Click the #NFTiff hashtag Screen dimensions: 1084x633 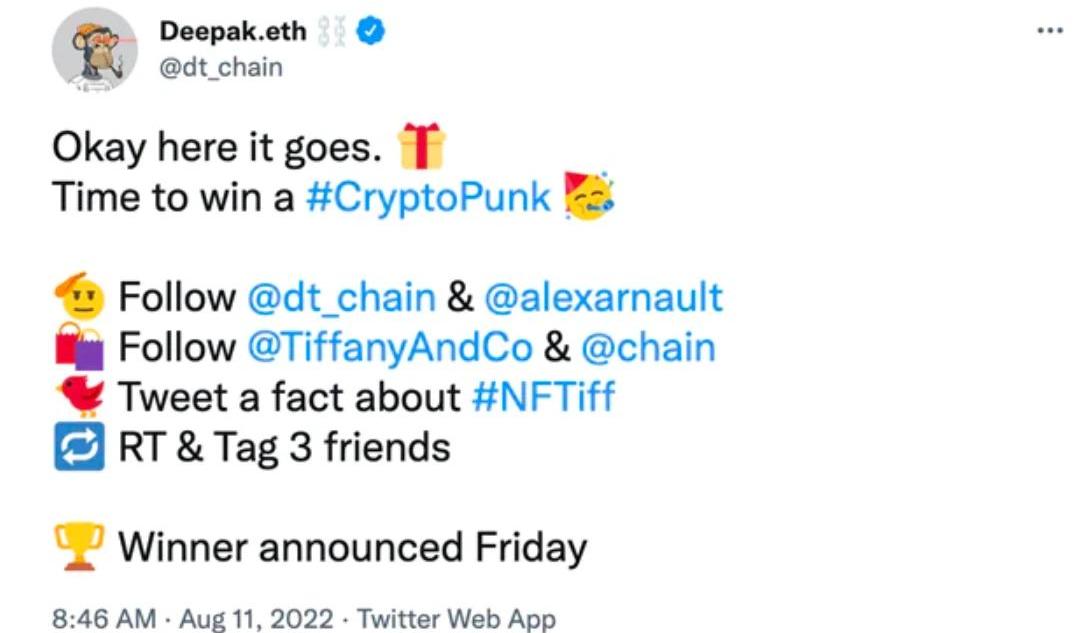543,397
